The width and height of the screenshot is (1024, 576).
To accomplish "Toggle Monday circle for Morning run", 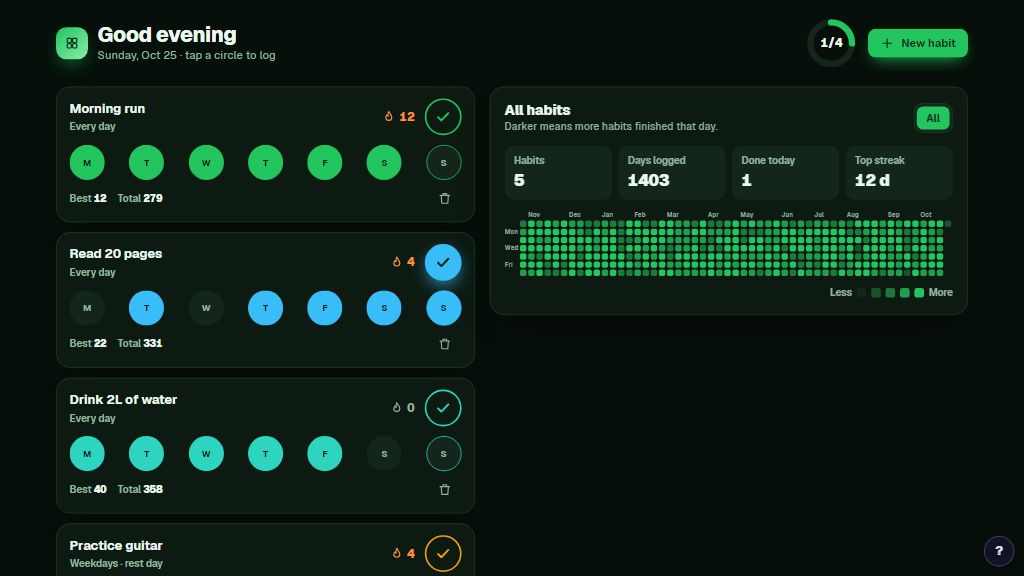I will coord(87,163).
